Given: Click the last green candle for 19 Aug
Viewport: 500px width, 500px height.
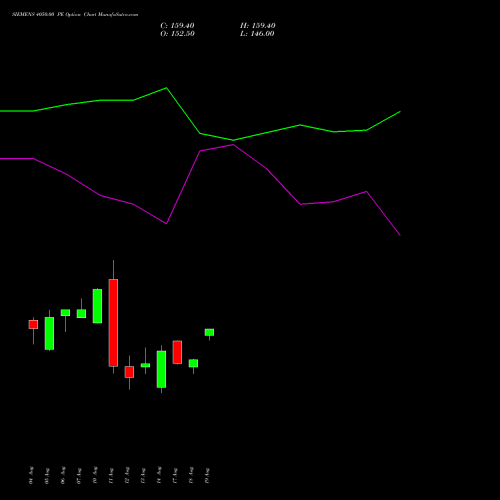Looking at the screenshot, I should (209, 332).
